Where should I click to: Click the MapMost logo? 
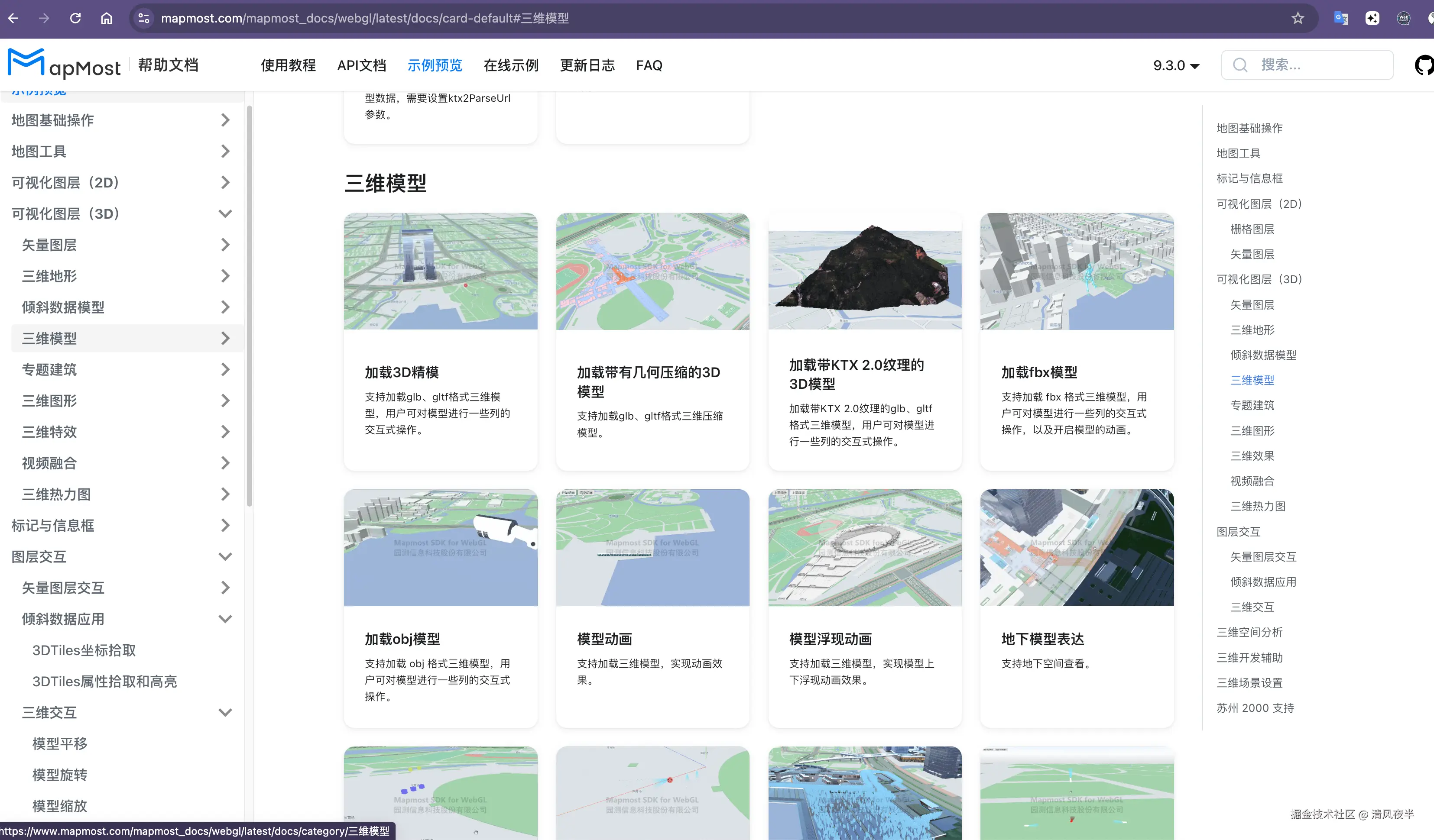pos(64,64)
